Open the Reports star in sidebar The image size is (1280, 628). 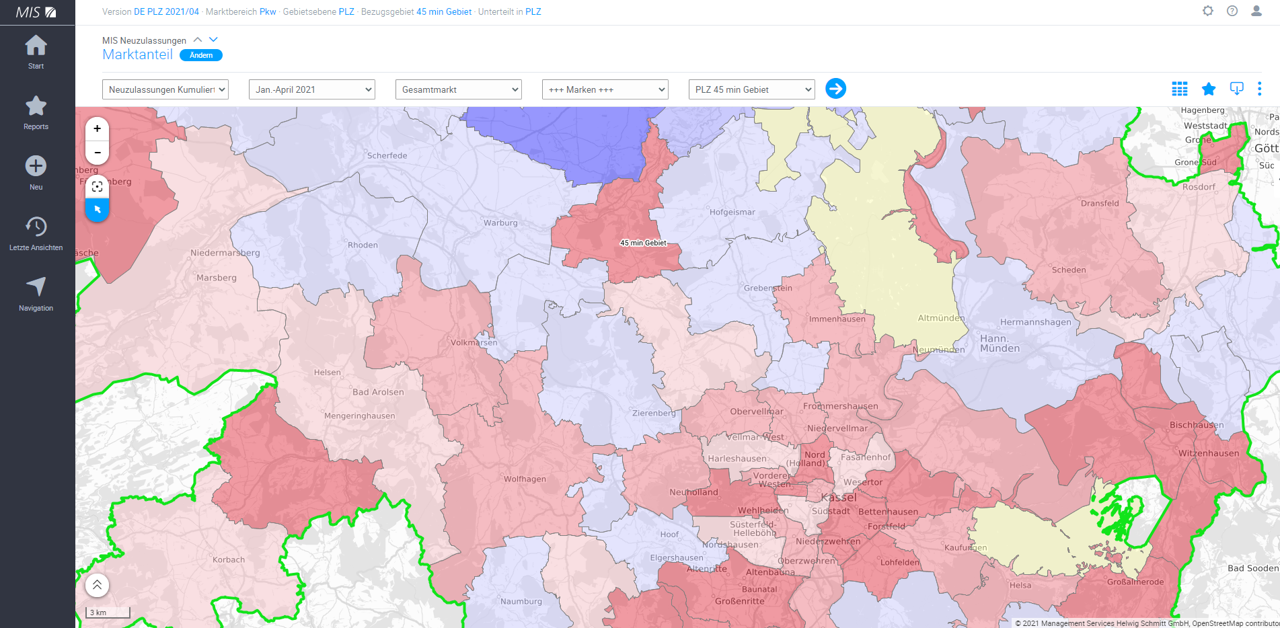pos(36,106)
